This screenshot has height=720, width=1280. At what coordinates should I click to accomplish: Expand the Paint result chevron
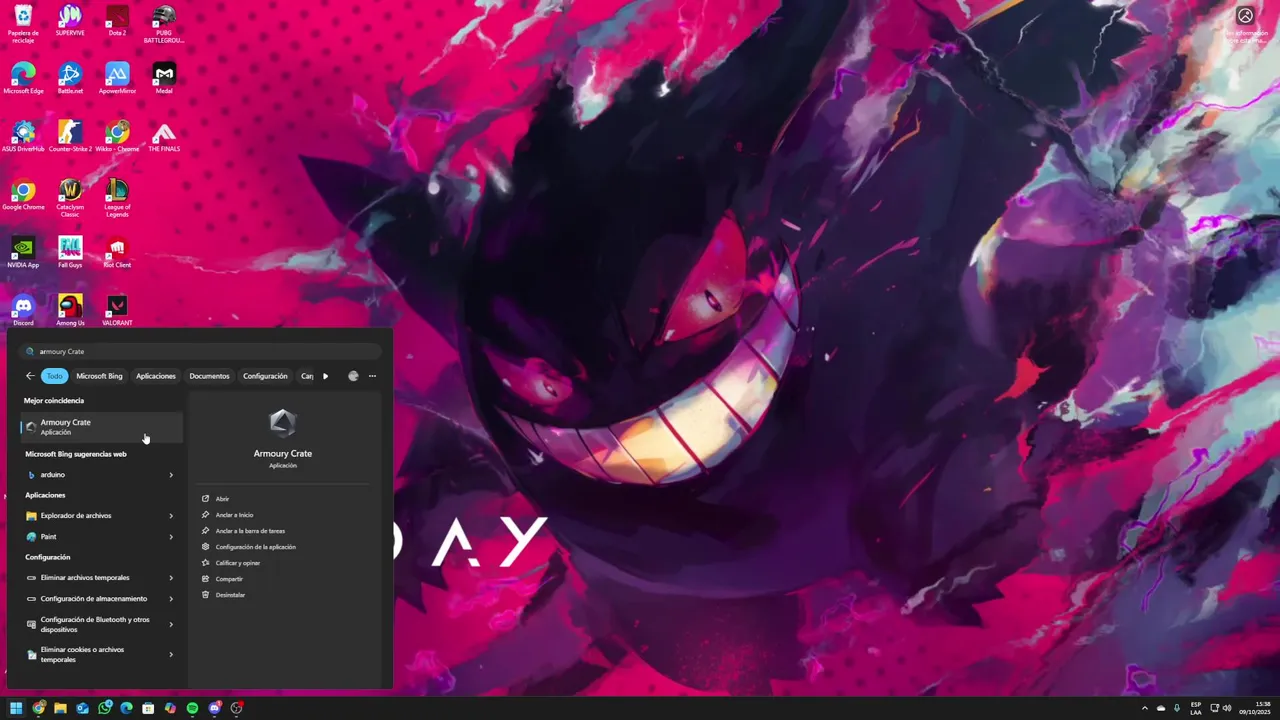(x=171, y=537)
